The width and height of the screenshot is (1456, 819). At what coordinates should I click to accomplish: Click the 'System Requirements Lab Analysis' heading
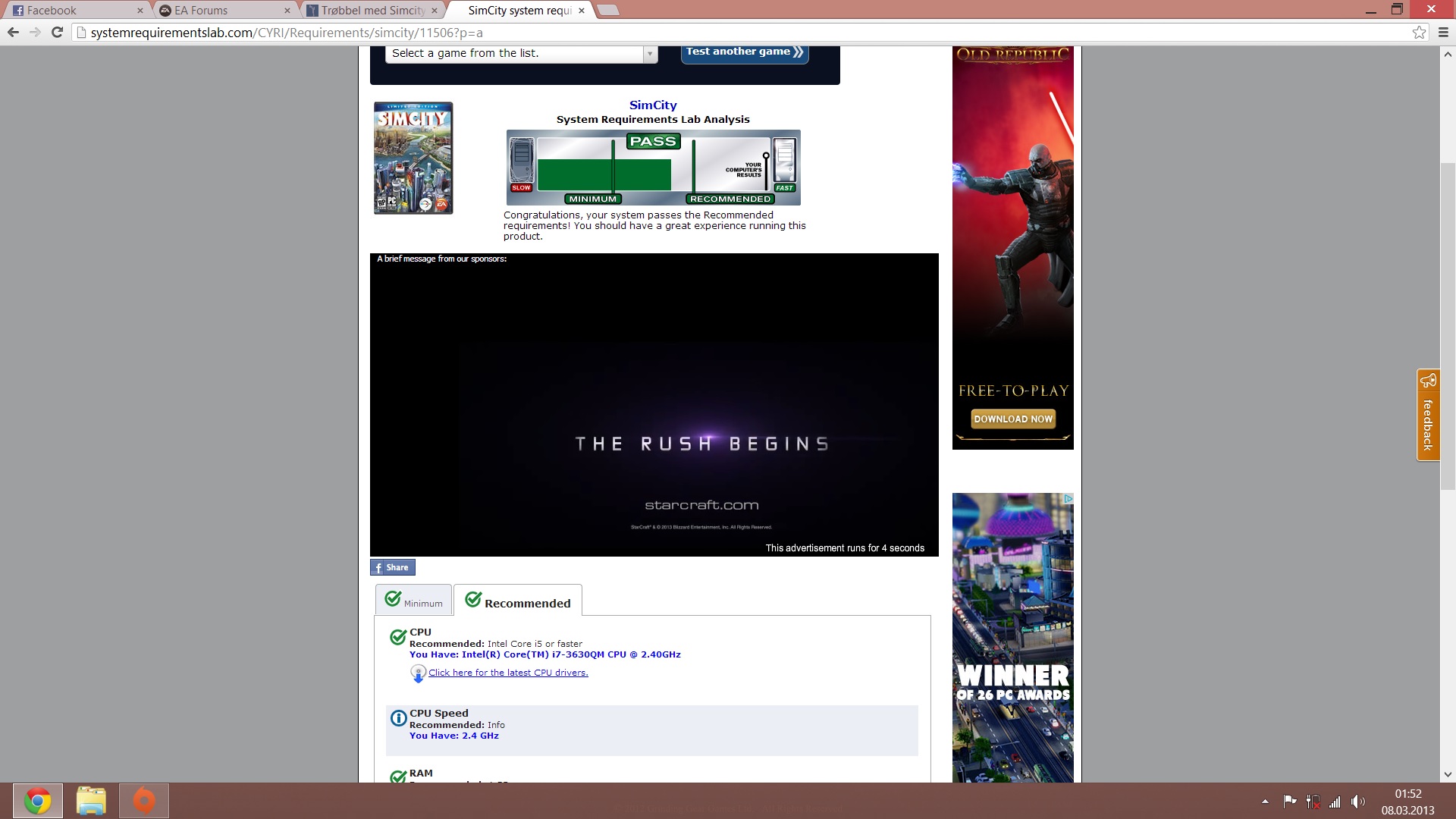pos(653,120)
